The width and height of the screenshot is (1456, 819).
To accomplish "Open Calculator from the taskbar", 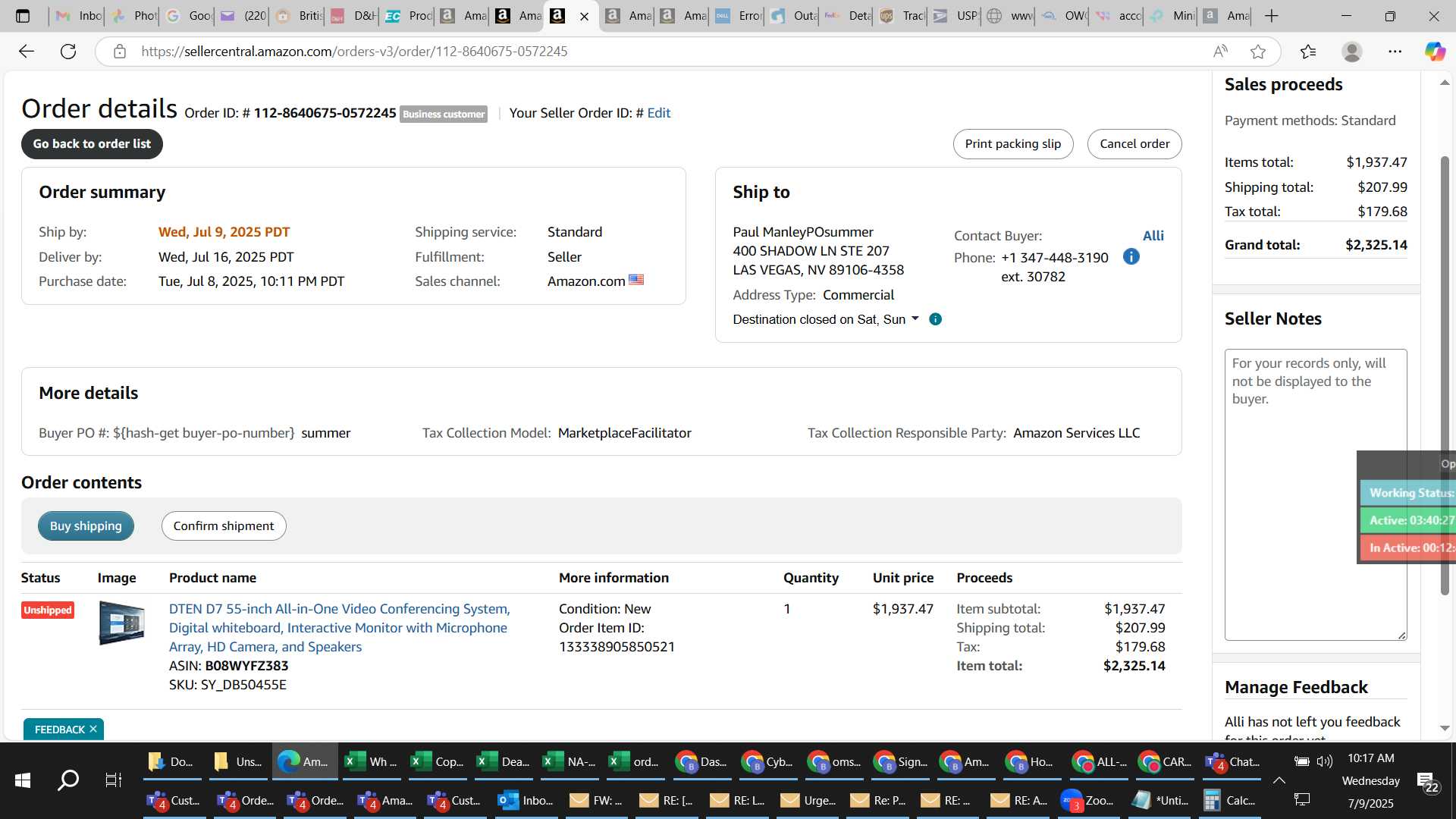I will [1229, 800].
